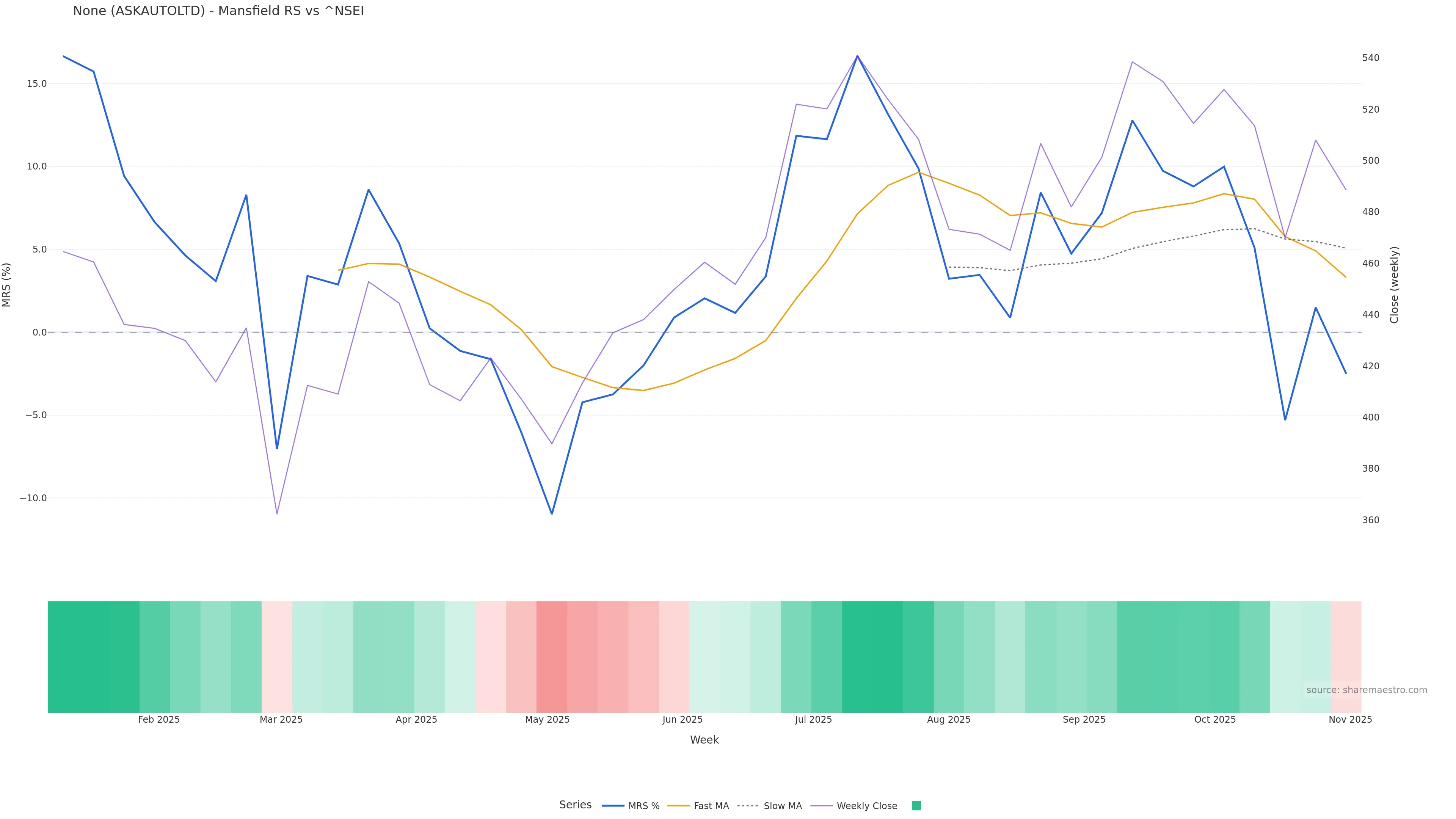Select the −10.0 tick on the left axis

[x=33, y=498]
